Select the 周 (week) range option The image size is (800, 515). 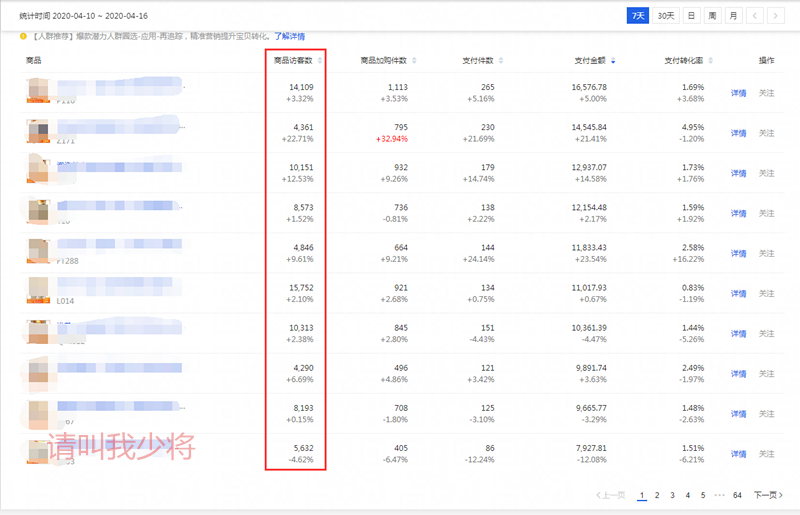click(x=712, y=15)
